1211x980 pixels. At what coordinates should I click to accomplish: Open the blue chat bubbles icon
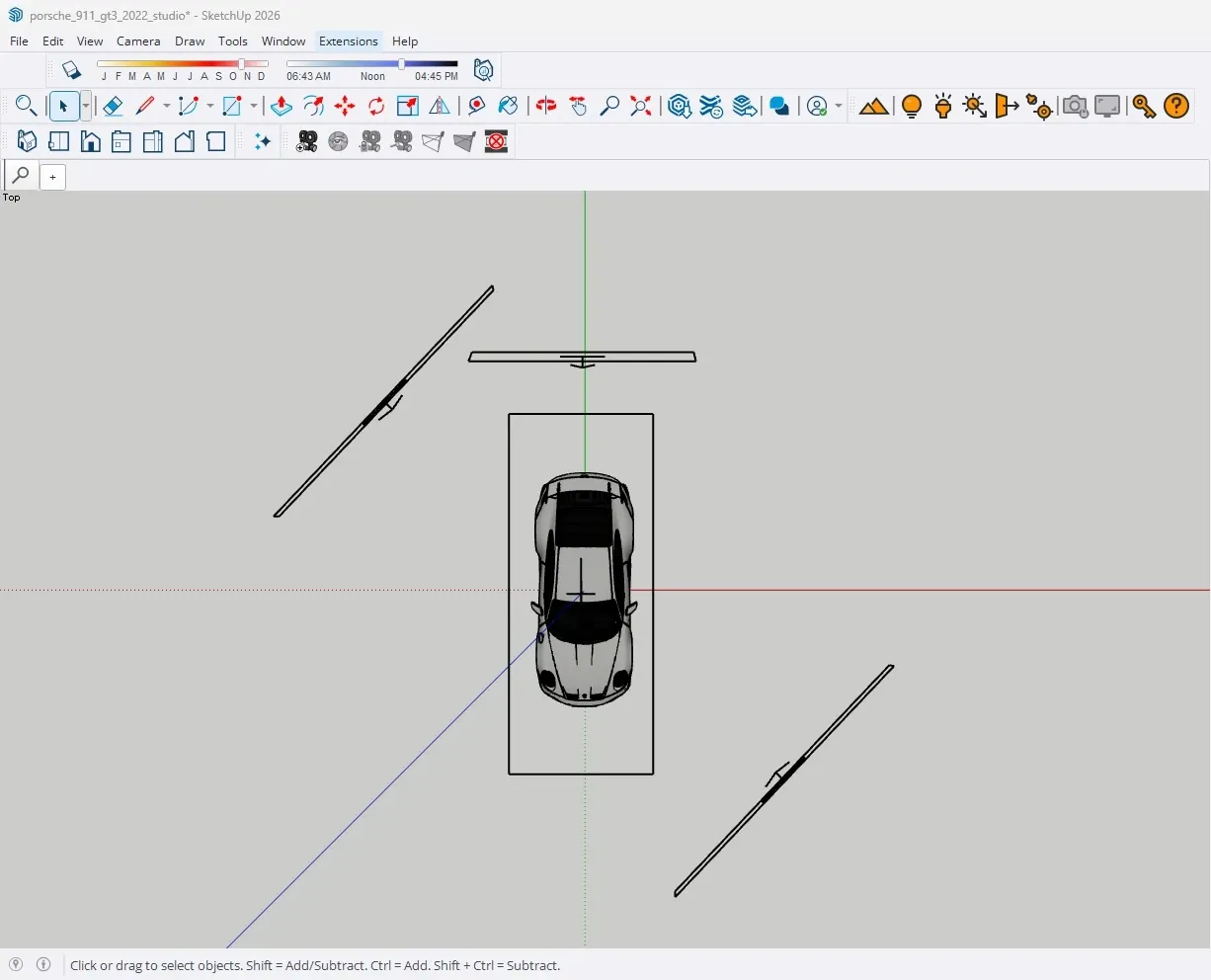click(x=779, y=106)
